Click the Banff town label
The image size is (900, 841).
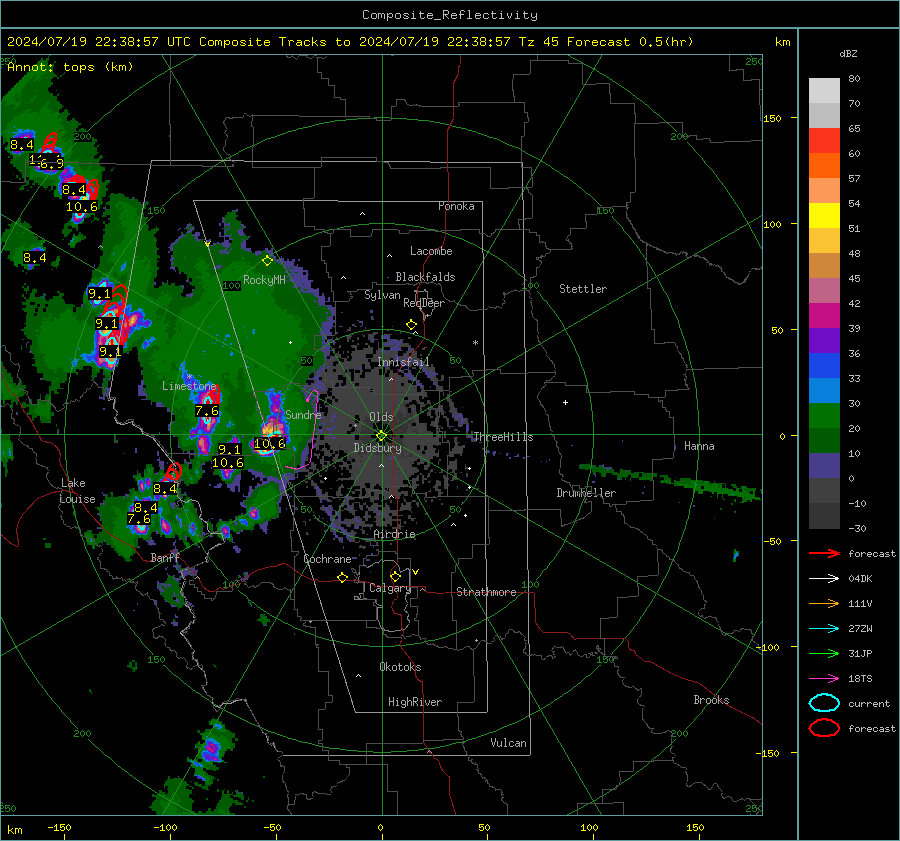[165, 557]
